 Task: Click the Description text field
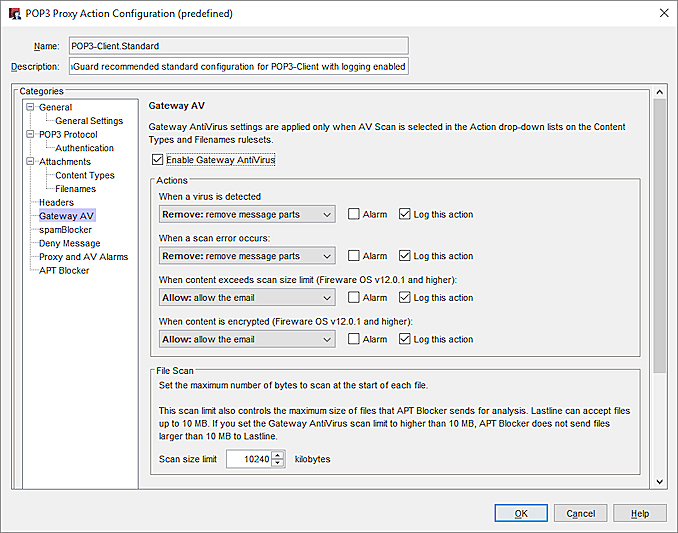[238, 67]
